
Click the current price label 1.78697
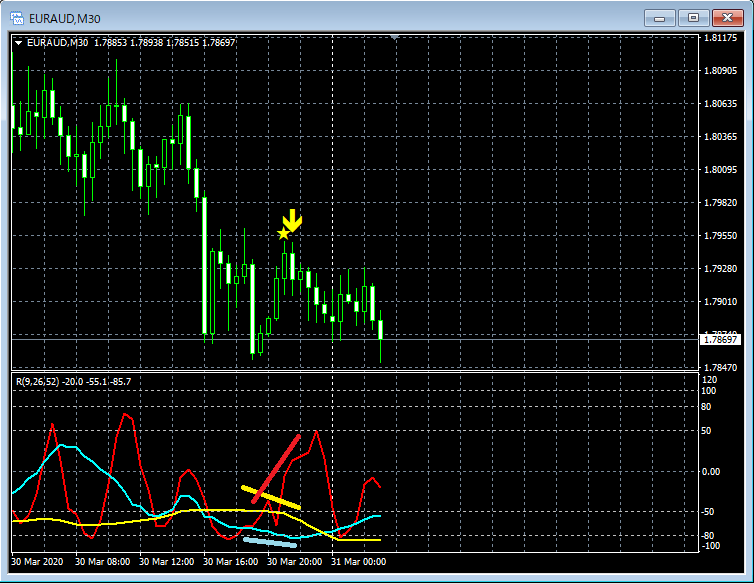720,340
